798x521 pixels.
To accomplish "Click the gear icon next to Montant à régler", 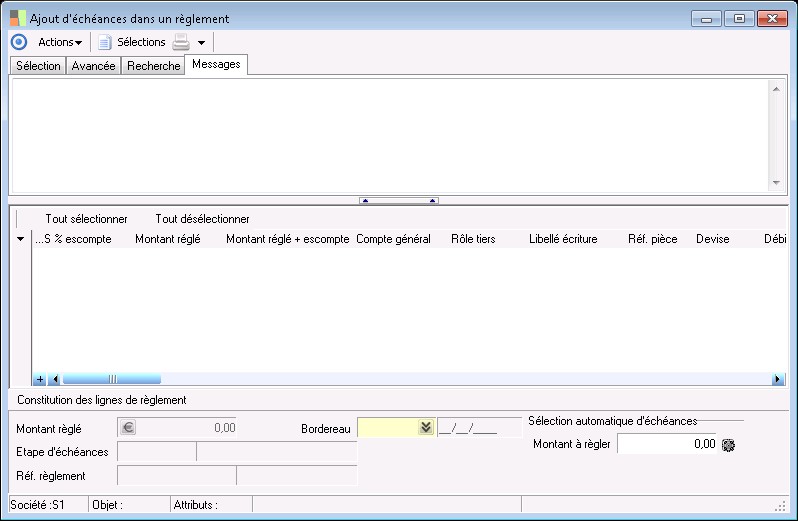I will point(728,444).
